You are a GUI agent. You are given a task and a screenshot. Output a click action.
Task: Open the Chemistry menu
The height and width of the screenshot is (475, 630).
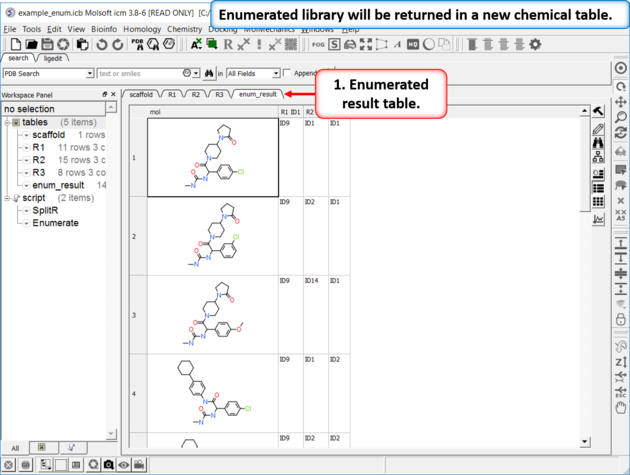(184, 30)
